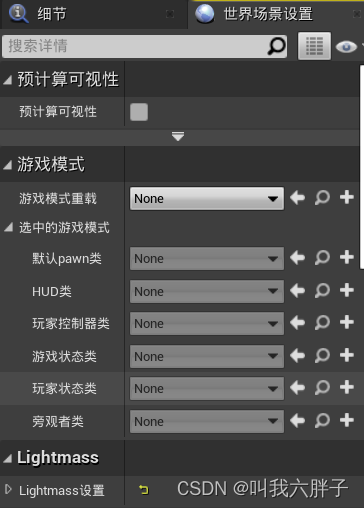Use selected asset arrow for 玩家状态类
The image size is (364, 508).
click(297, 388)
